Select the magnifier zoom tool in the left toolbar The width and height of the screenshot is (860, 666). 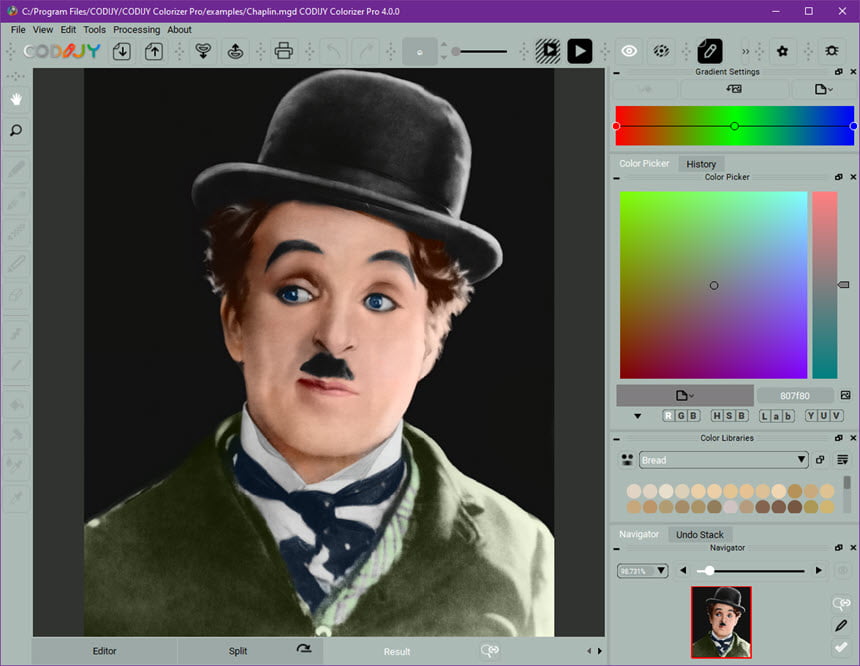(x=16, y=131)
